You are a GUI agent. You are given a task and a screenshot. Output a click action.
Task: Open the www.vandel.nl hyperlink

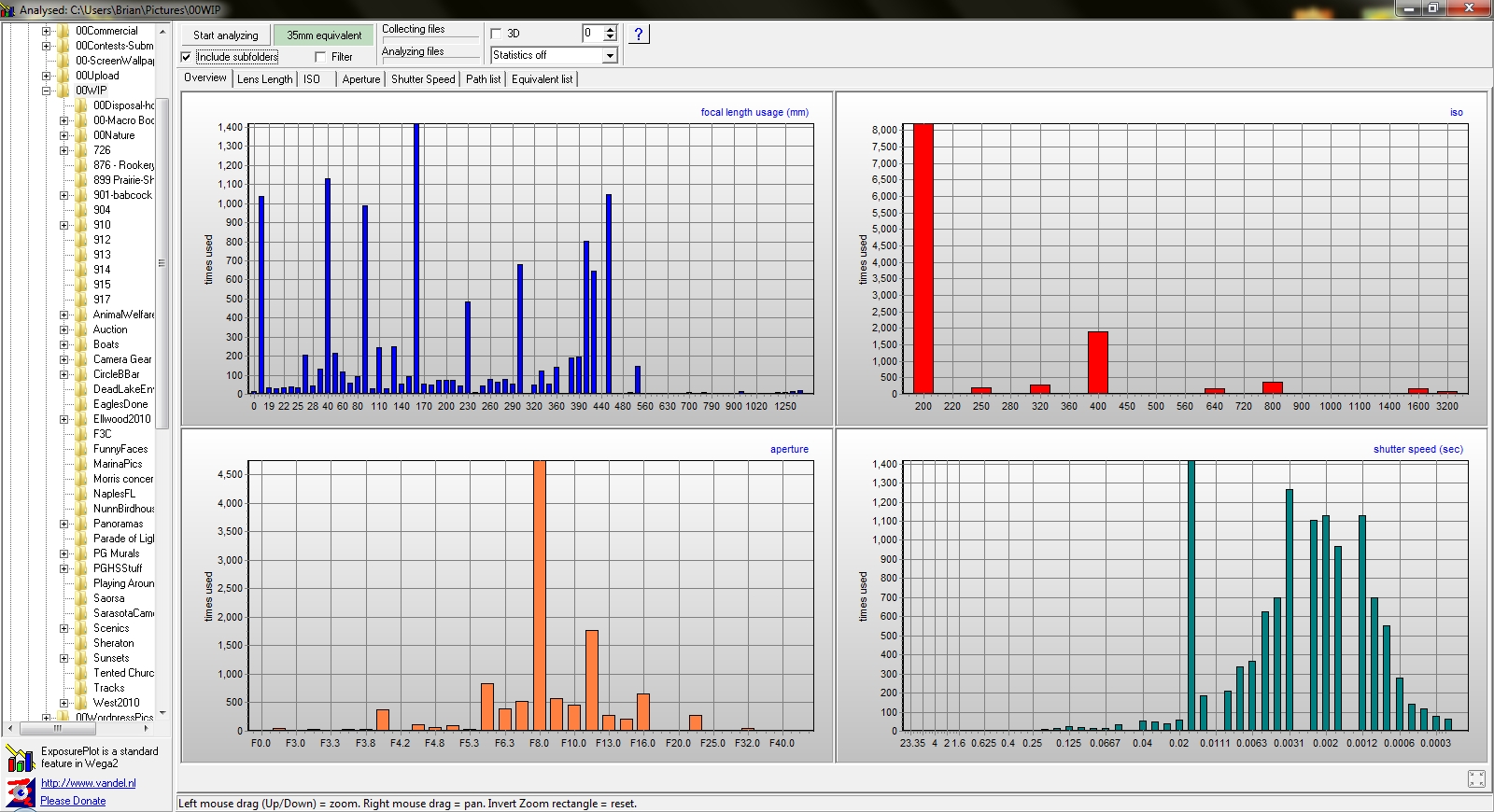click(88, 783)
